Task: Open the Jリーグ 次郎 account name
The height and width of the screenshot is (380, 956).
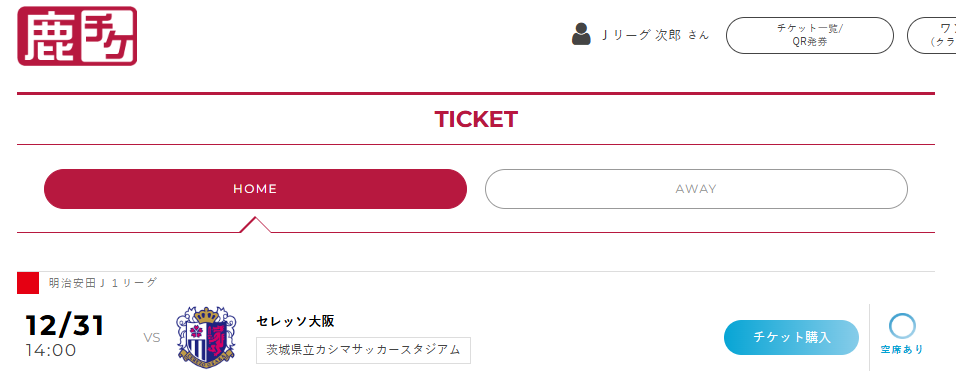Action: pos(655,35)
